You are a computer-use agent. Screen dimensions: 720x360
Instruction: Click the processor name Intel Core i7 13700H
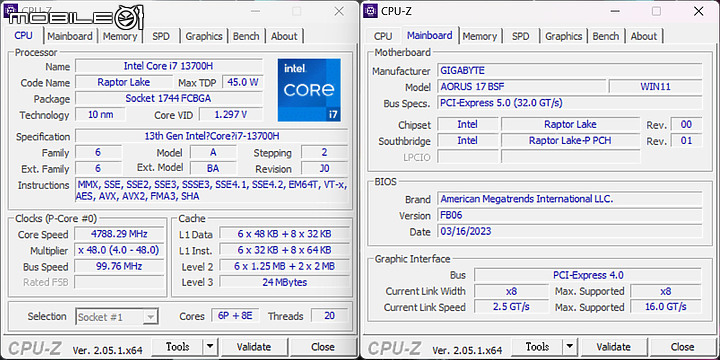click(169, 66)
